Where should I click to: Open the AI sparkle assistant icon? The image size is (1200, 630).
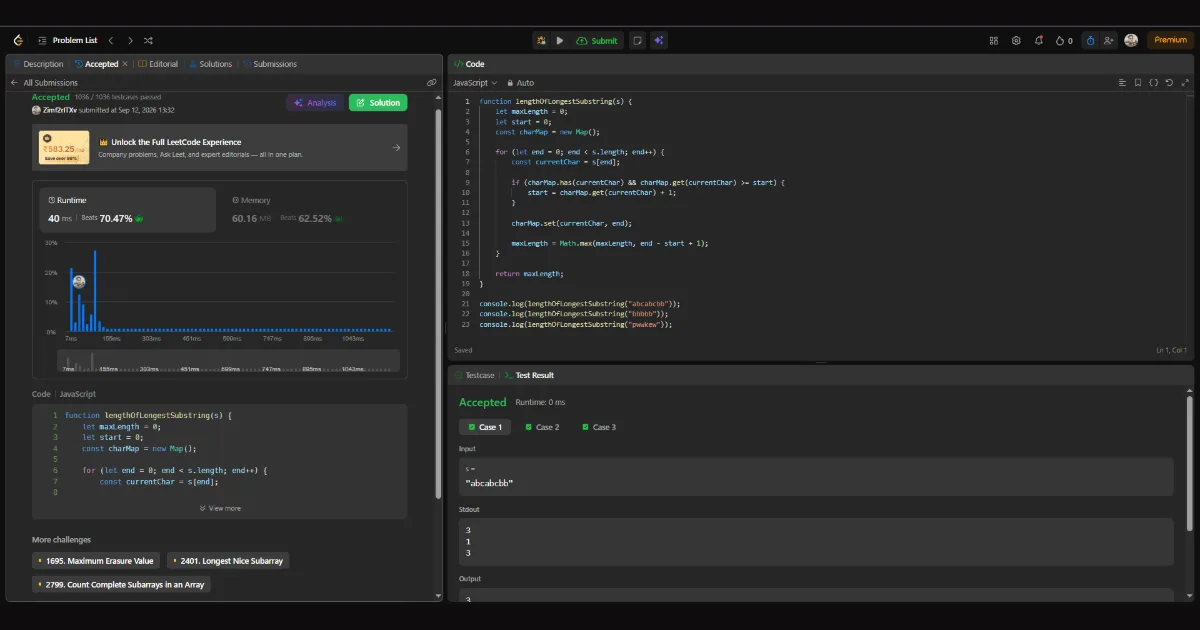[659, 40]
